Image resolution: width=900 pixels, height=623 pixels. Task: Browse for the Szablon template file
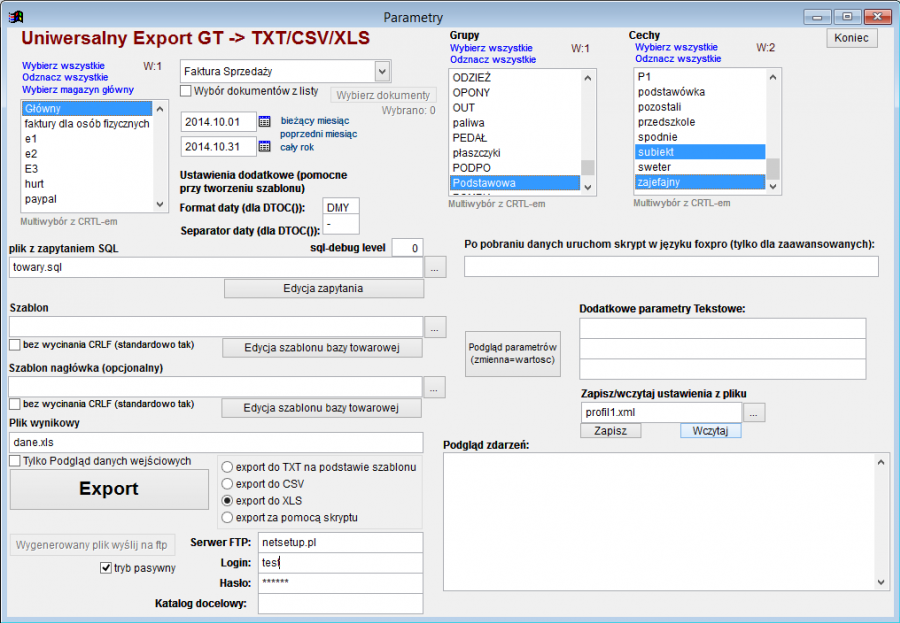[435, 327]
